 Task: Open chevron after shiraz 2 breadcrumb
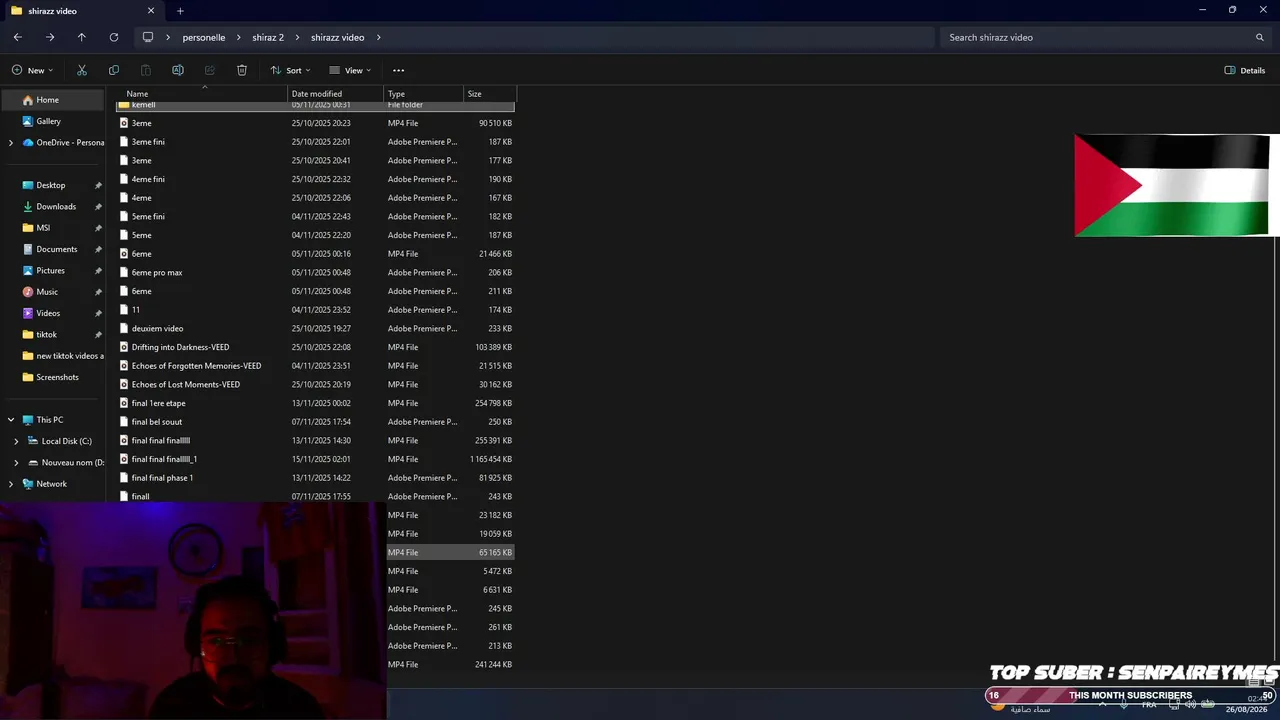(x=297, y=37)
